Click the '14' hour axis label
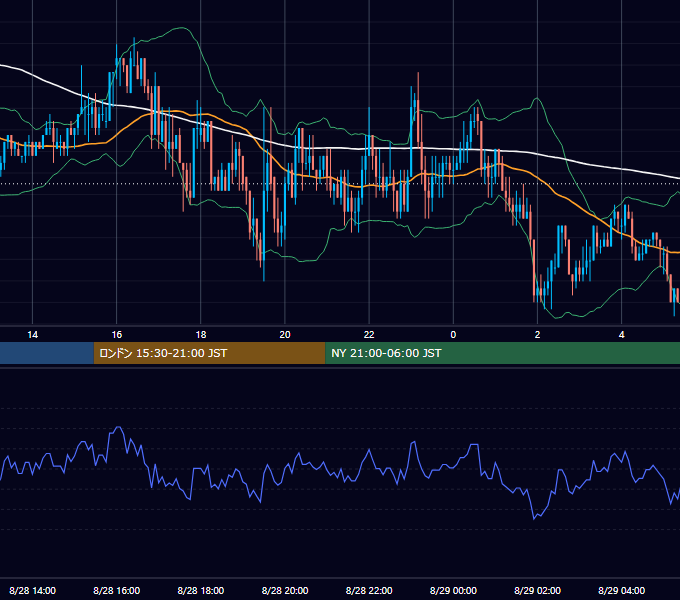 (x=33, y=335)
